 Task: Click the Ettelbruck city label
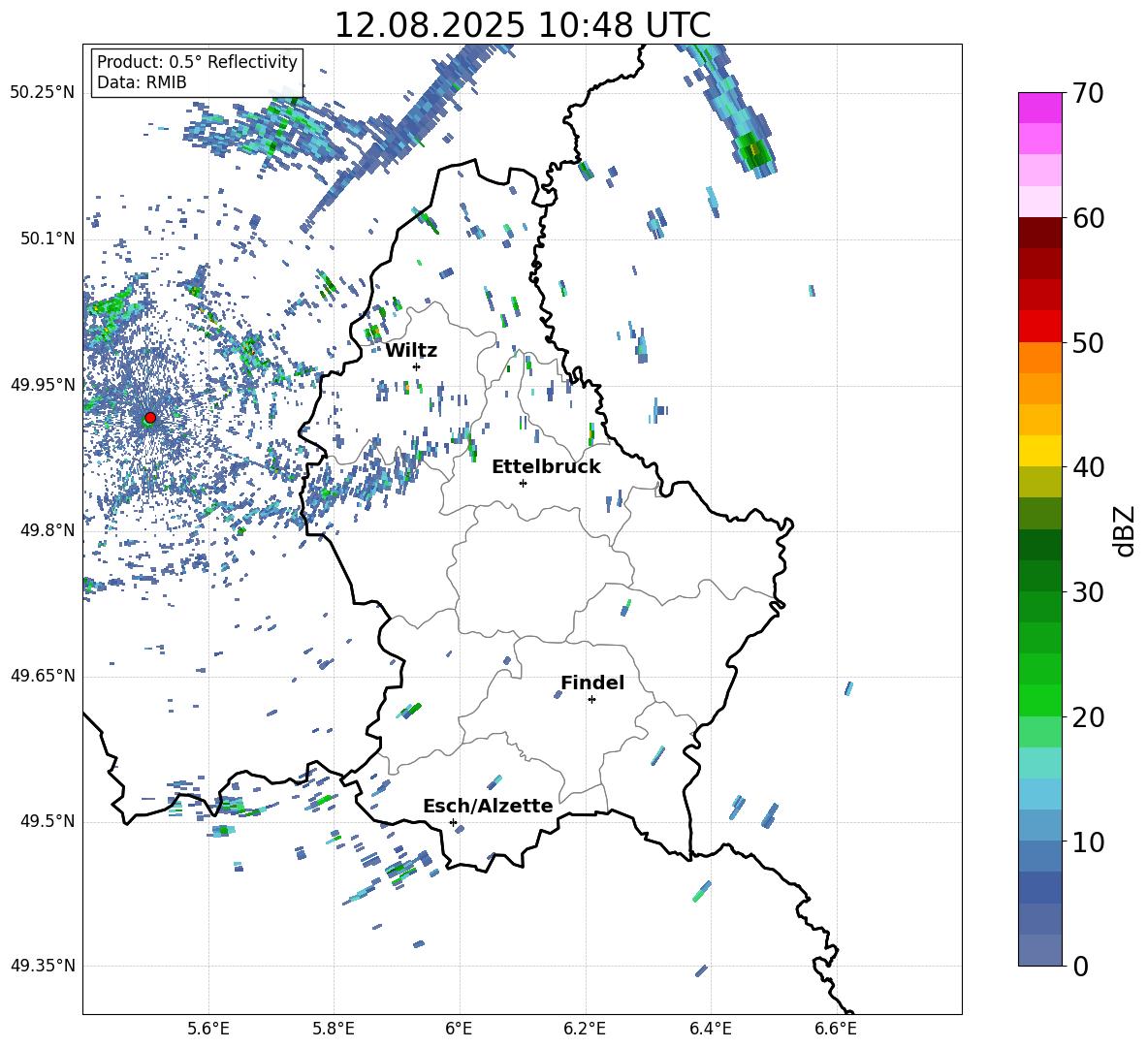point(546,467)
